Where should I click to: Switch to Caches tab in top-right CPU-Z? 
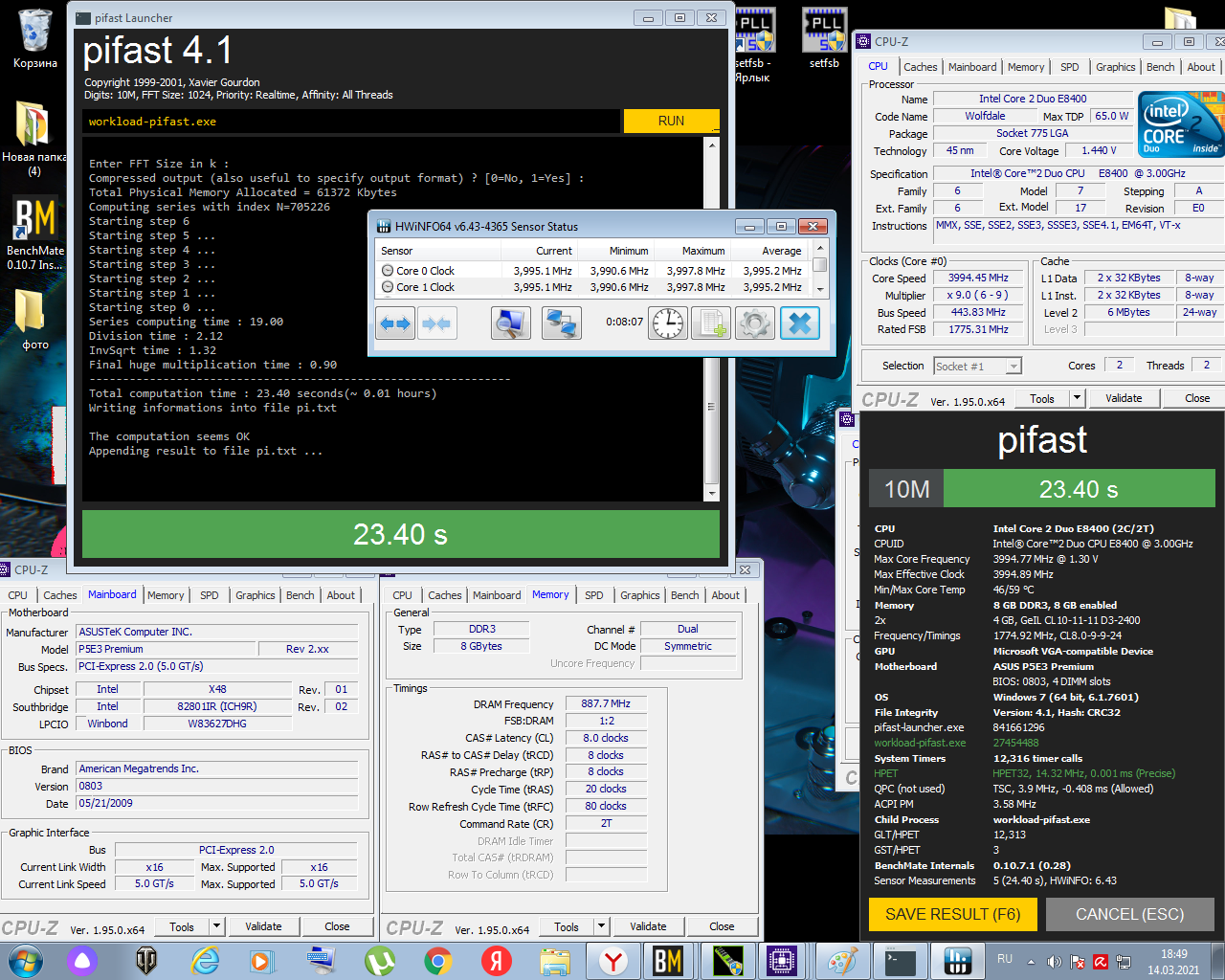tap(920, 67)
